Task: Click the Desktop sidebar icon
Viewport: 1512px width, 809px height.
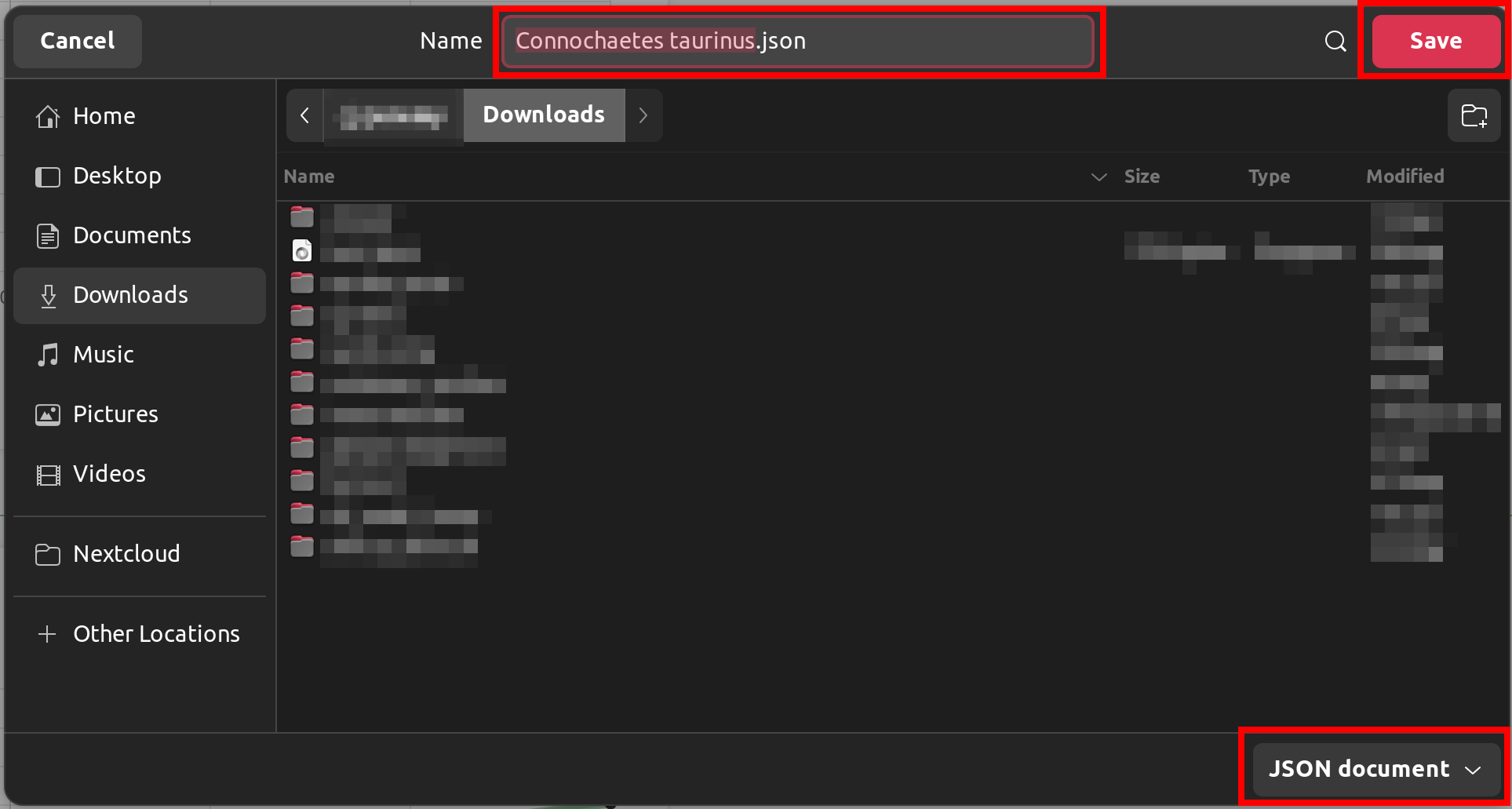Action: pos(48,177)
